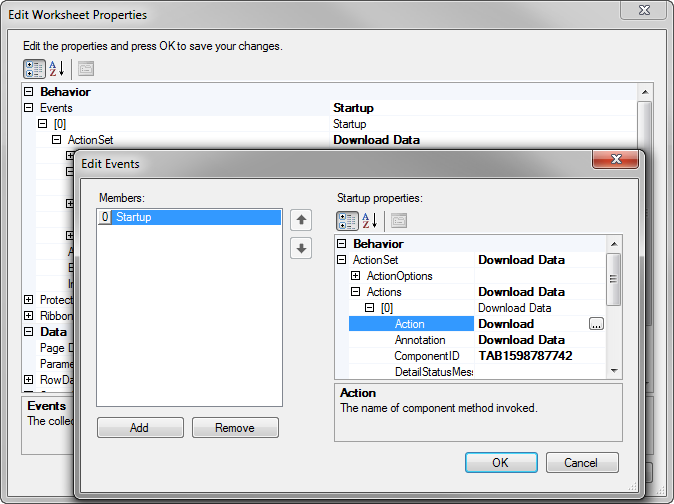
Task: Click TAB1598787742 ComponentID value
Action: click(525, 356)
